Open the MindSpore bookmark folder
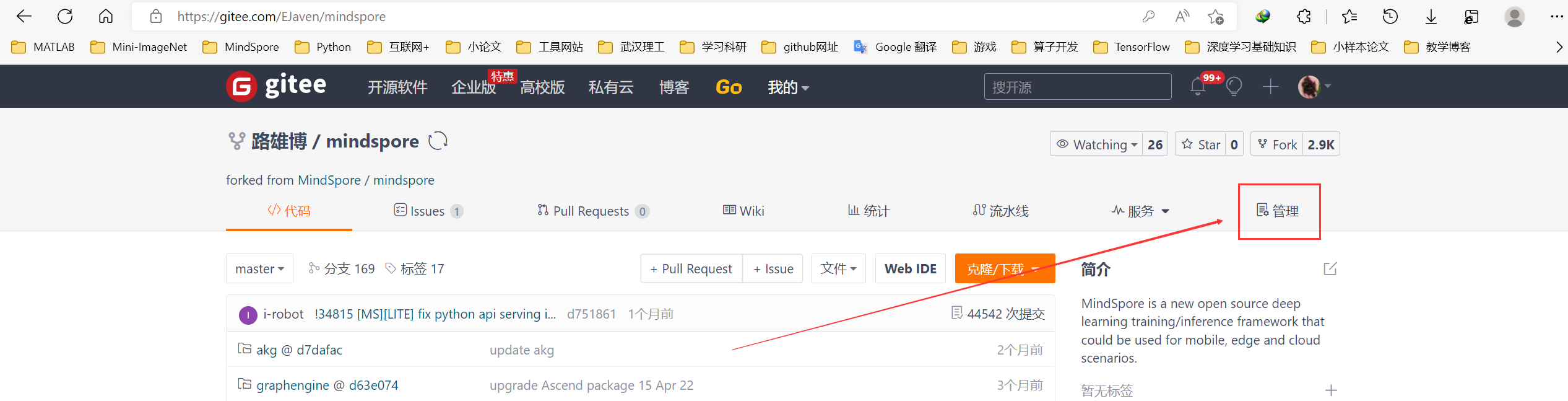 (241, 47)
